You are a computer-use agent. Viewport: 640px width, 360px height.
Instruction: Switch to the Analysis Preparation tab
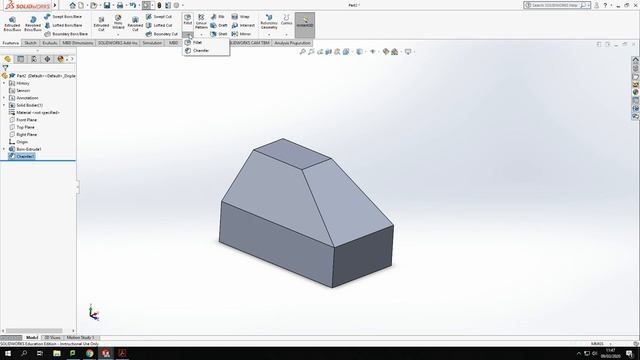coord(292,43)
